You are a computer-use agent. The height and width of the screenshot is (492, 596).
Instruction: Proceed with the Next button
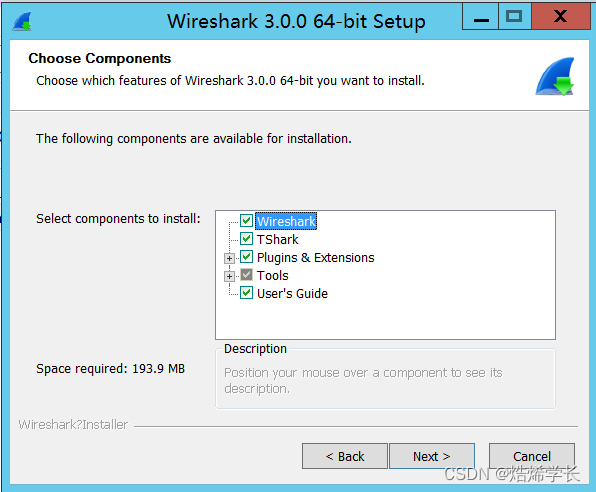[x=432, y=456]
